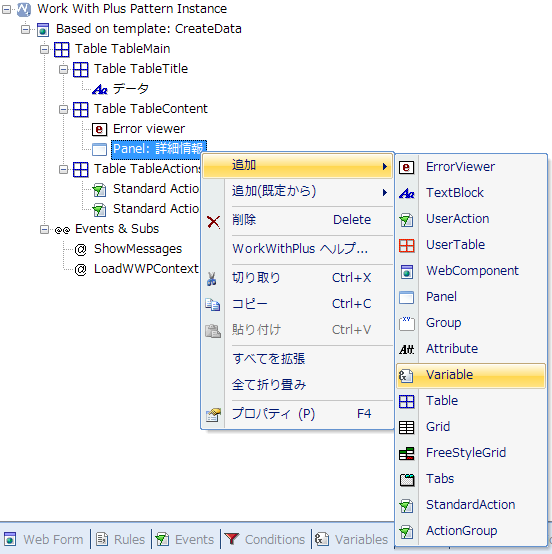Add a TextBlock from the submenu
The height and width of the screenshot is (554, 552).
pyautogui.click(x=471, y=193)
